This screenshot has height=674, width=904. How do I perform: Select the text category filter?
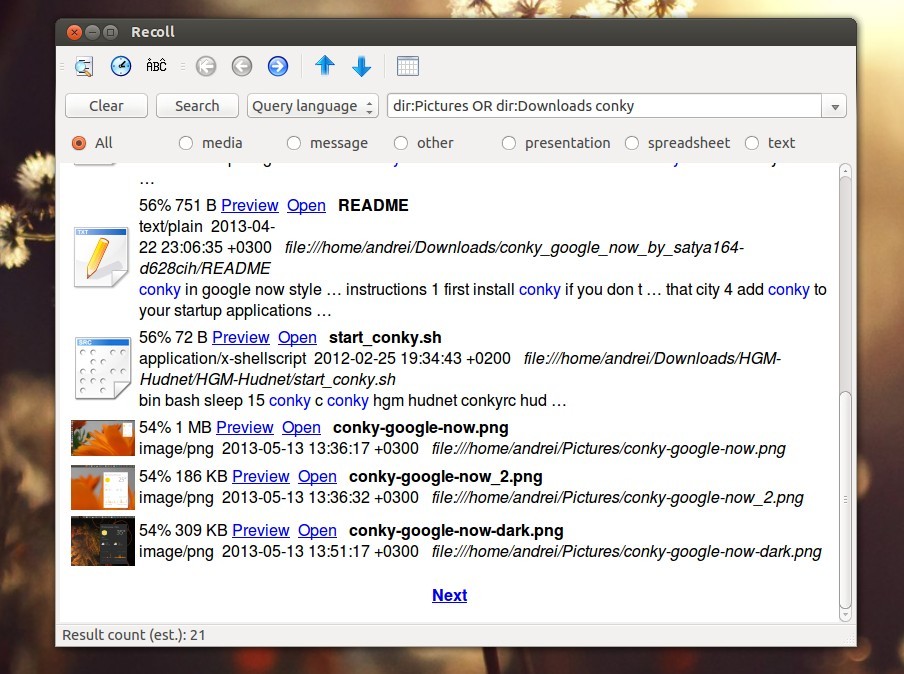pyautogui.click(x=752, y=142)
